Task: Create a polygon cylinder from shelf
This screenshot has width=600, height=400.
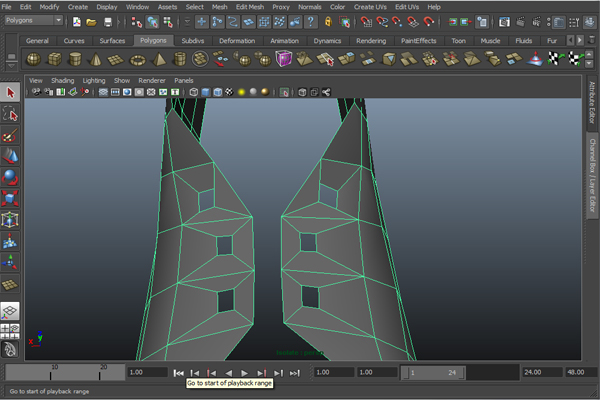Action: (75, 59)
